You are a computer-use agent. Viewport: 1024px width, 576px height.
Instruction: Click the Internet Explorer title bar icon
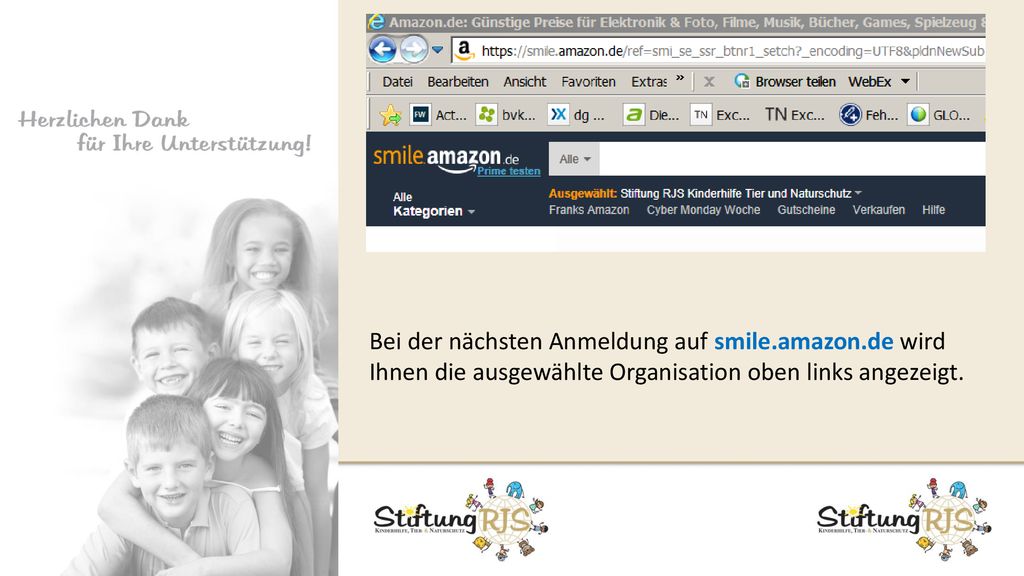[376, 22]
